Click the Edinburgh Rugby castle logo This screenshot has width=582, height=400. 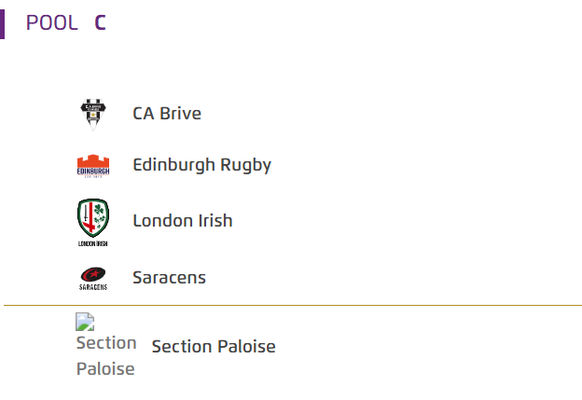(x=93, y=166)
